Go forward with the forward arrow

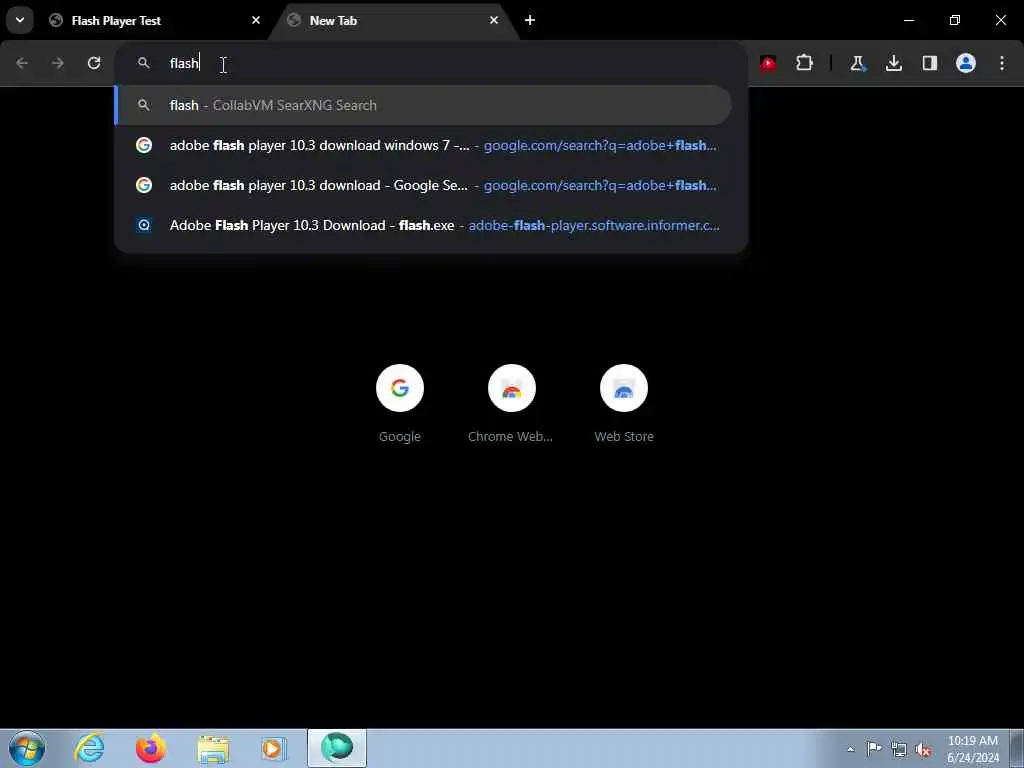click(x=58, y=63)
